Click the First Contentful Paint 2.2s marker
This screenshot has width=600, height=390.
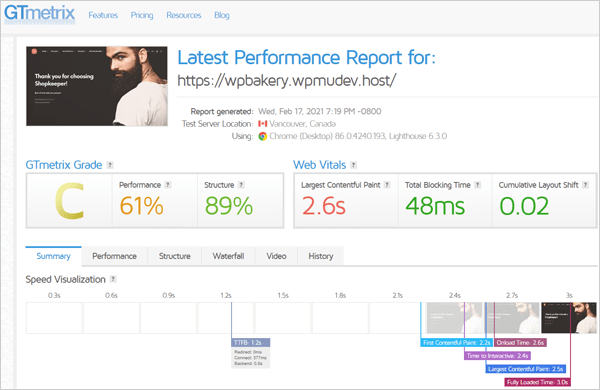[x=456, y=343]
